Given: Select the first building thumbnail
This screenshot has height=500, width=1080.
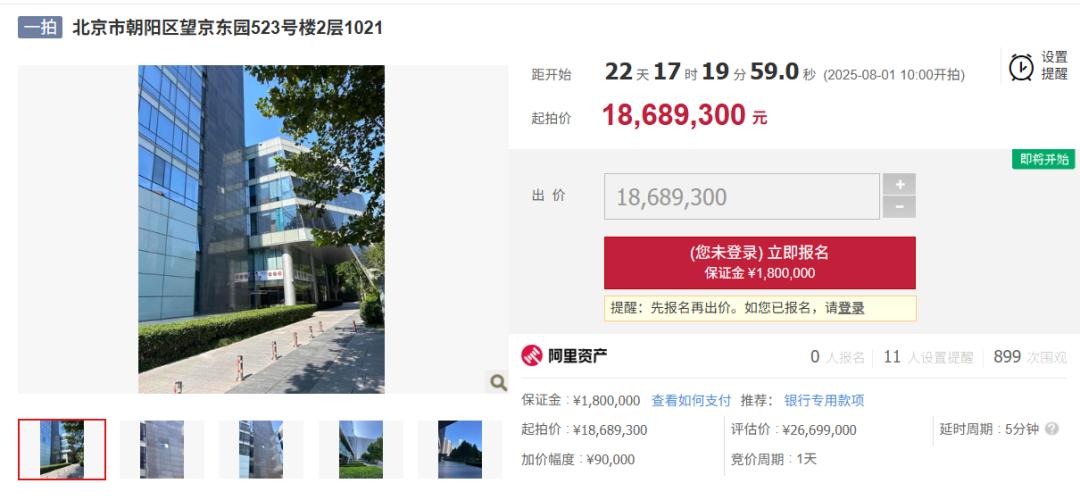Looking at the screenshot, I should (x=62, y=449).
